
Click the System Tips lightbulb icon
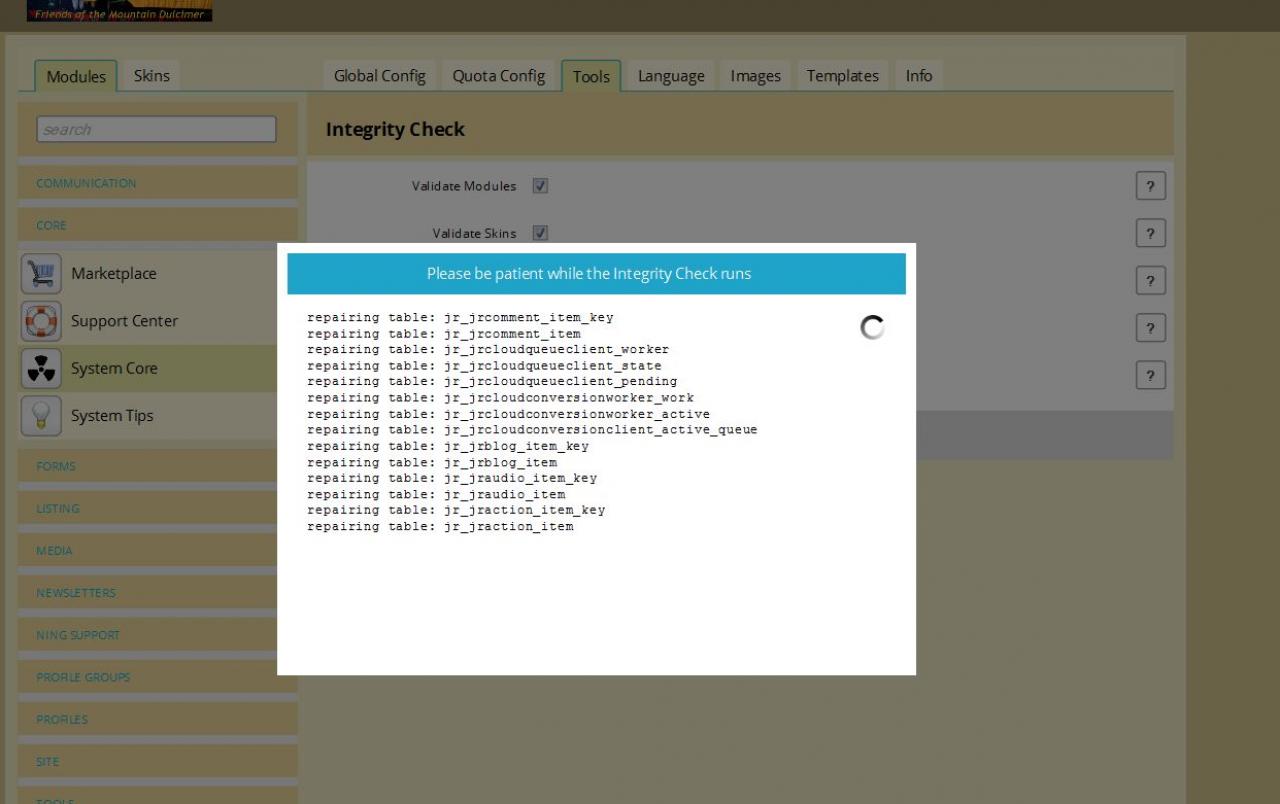point(41,416)
